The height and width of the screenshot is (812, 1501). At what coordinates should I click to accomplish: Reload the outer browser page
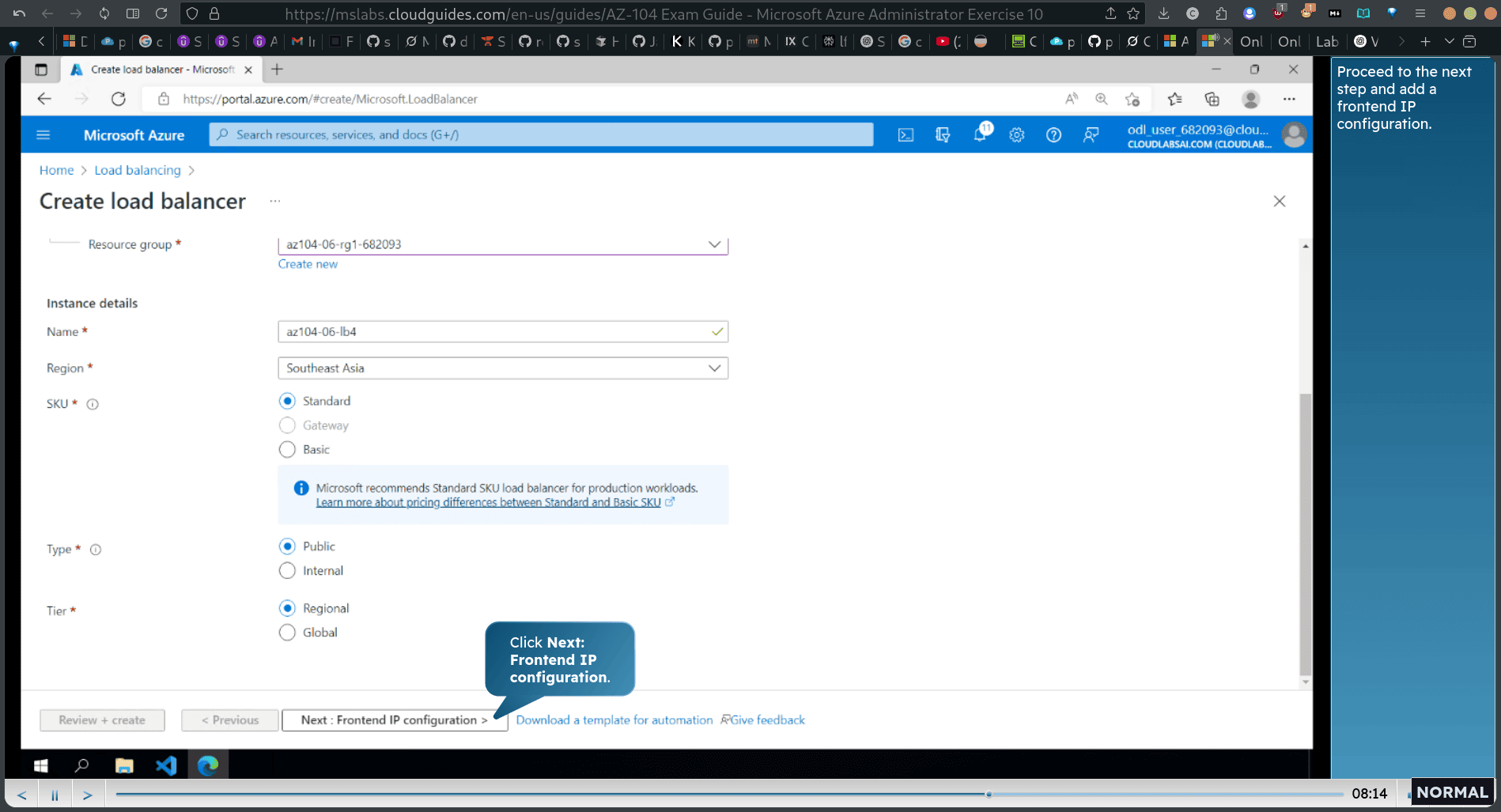point(161,13)
